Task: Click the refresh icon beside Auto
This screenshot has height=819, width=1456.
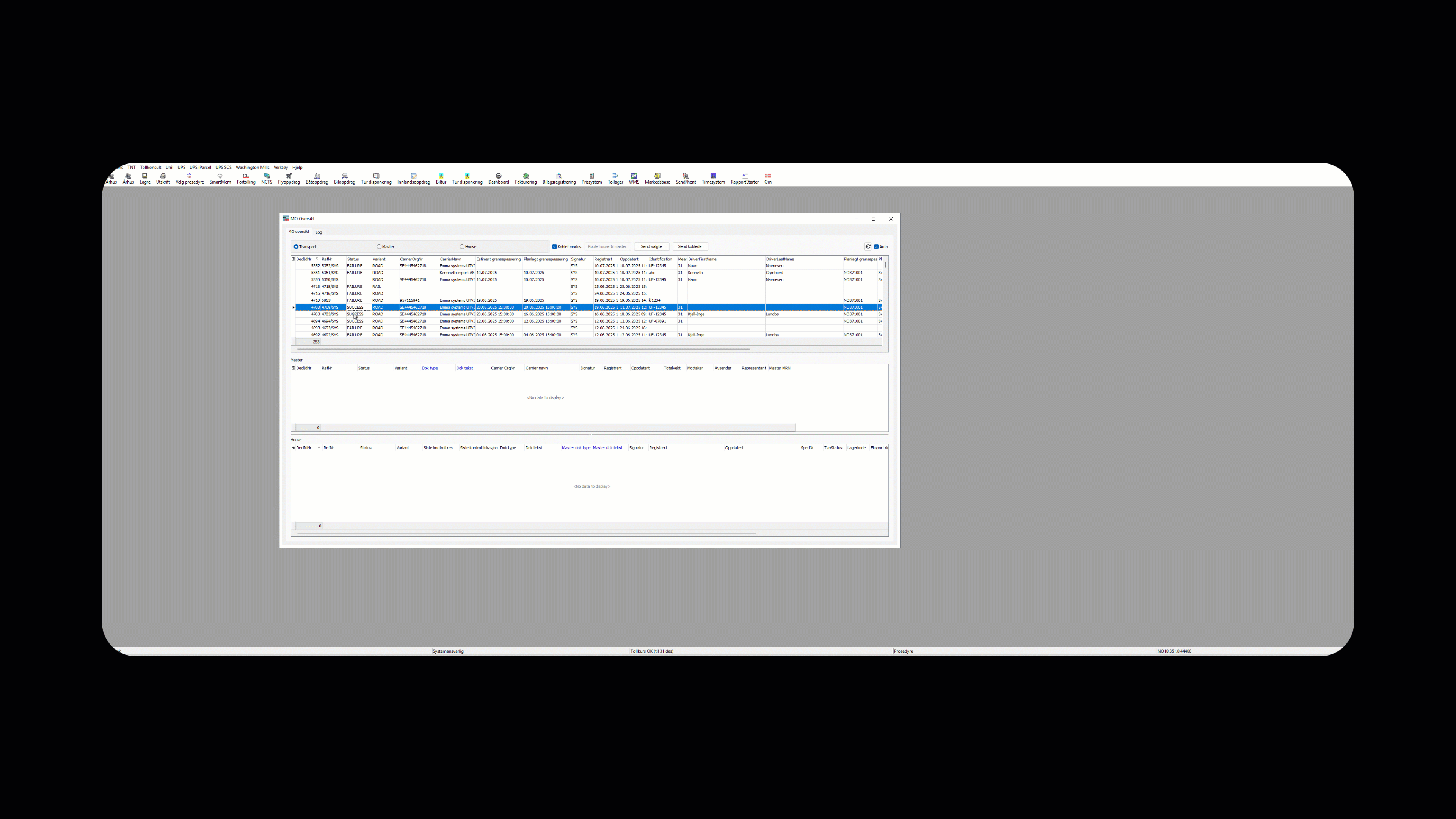Action: [868, 246]
